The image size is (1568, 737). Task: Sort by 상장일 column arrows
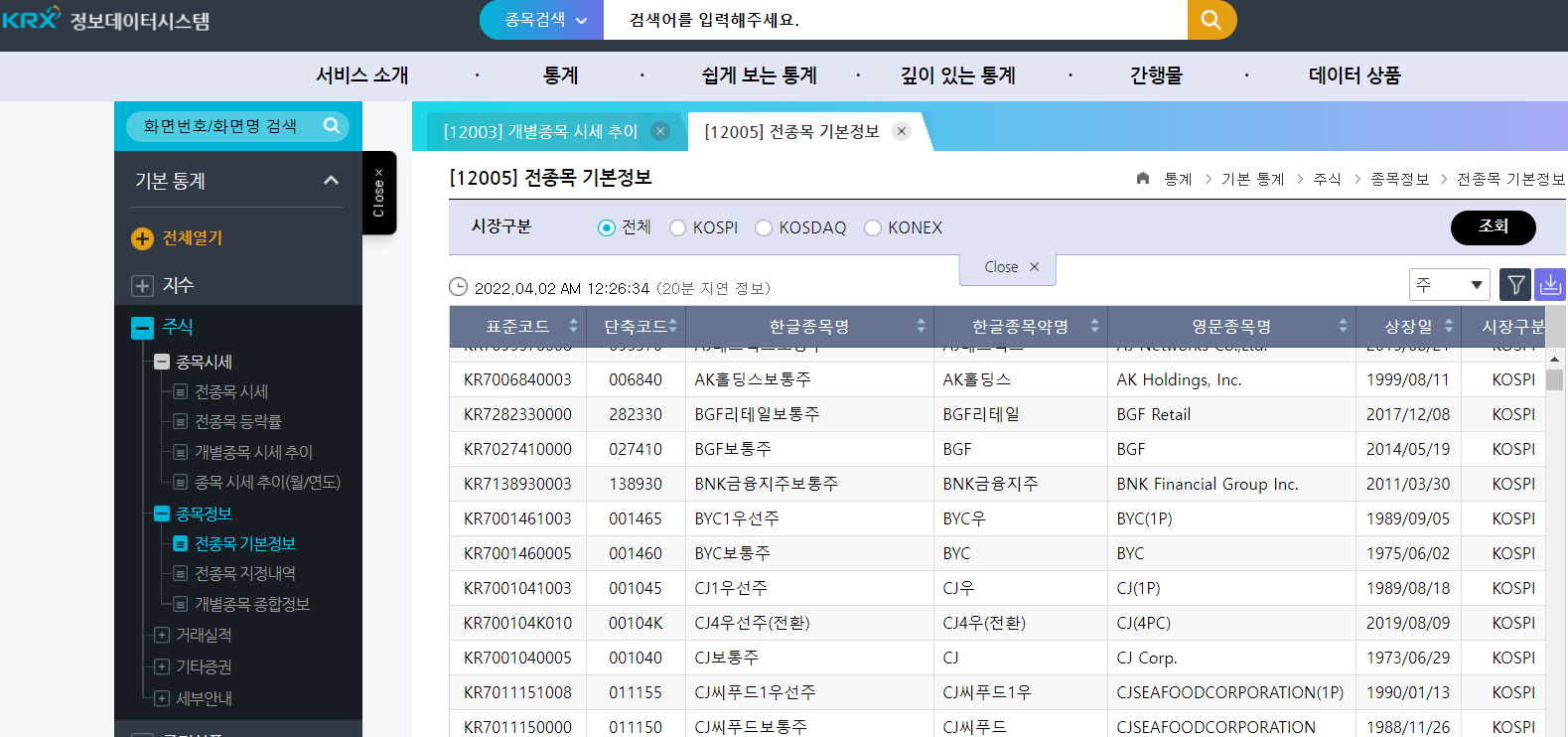click(1449, 326)
